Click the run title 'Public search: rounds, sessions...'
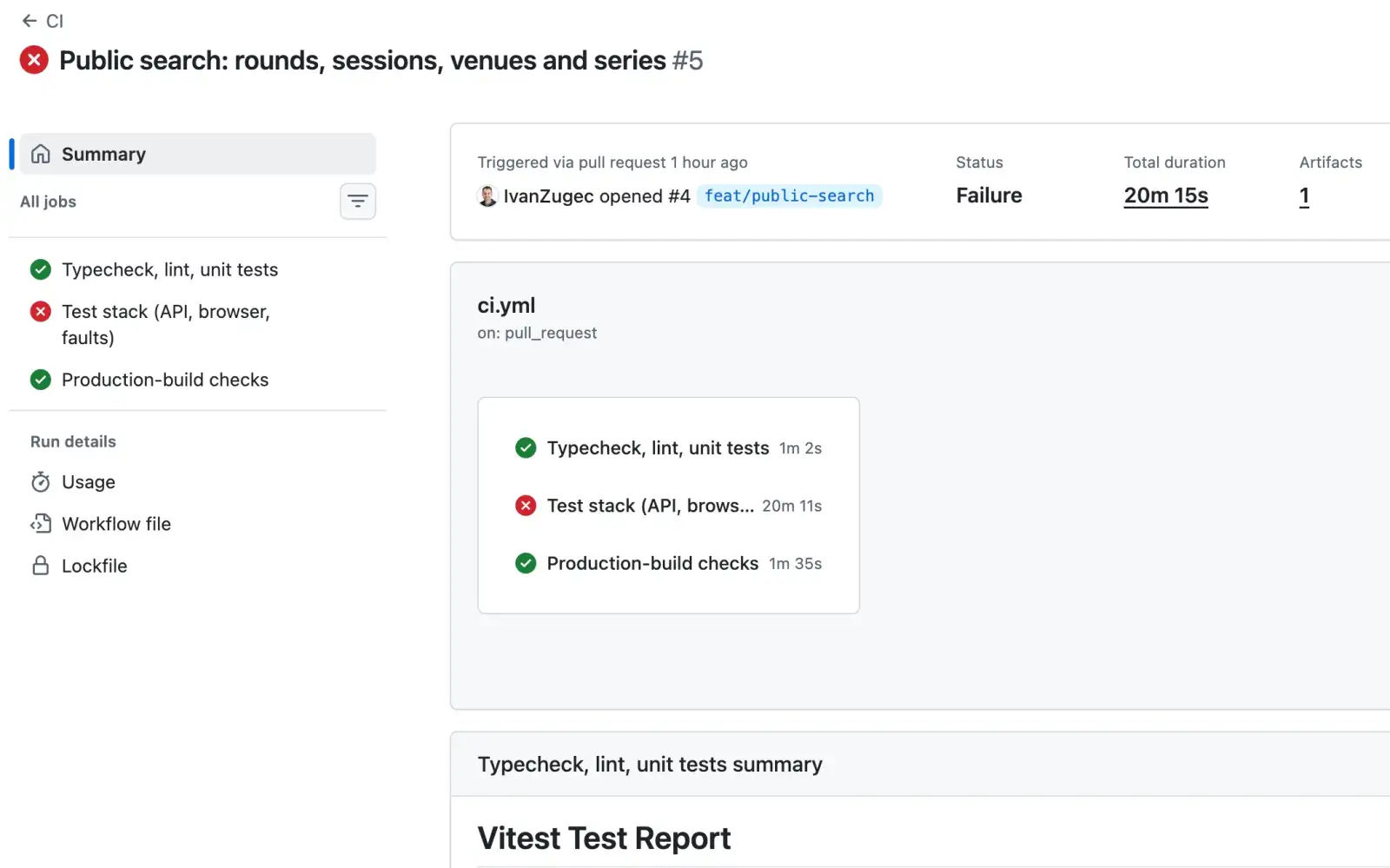1390x868 pixels. 362,61
